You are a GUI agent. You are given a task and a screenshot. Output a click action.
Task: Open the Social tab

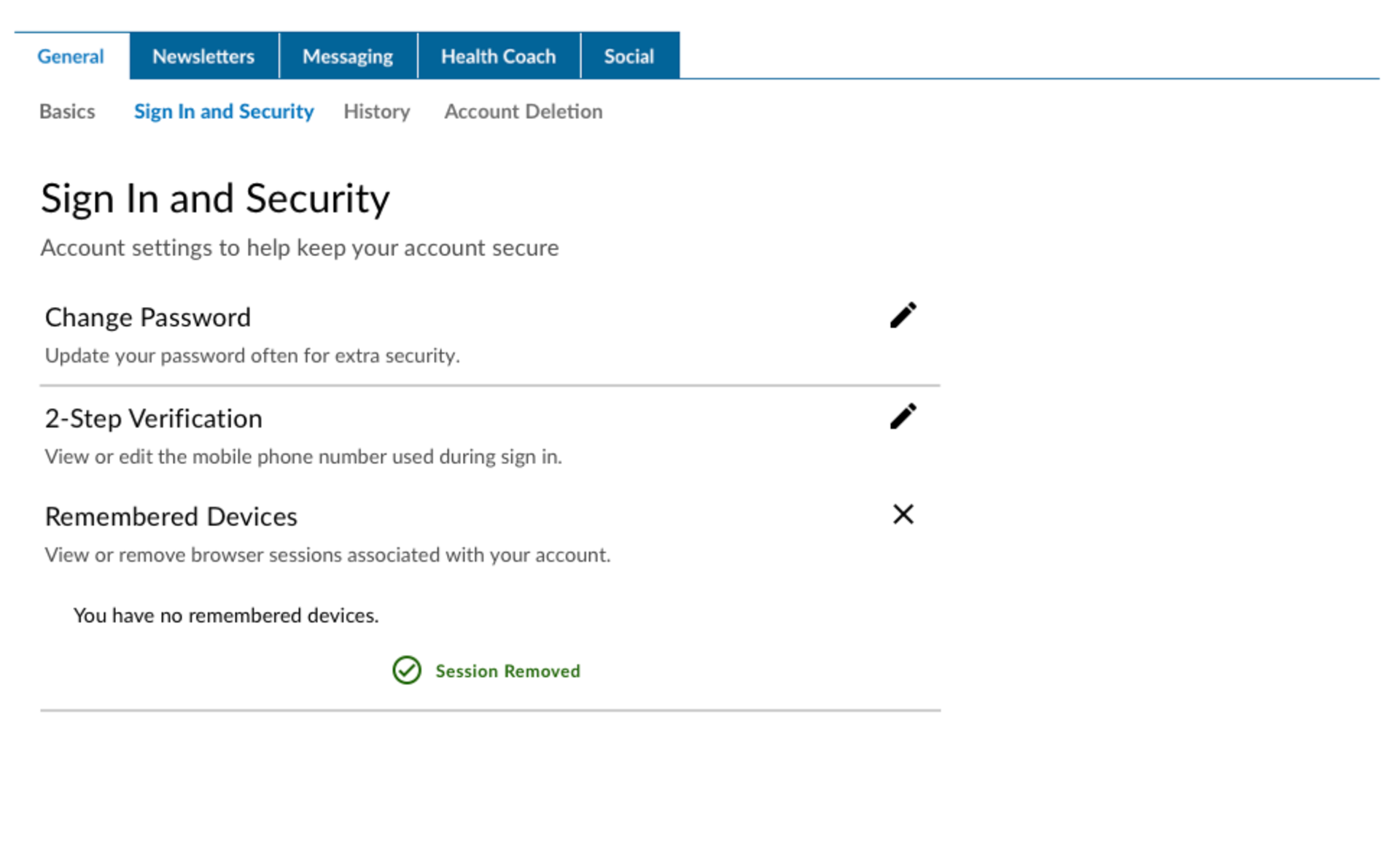coord(629,56)
